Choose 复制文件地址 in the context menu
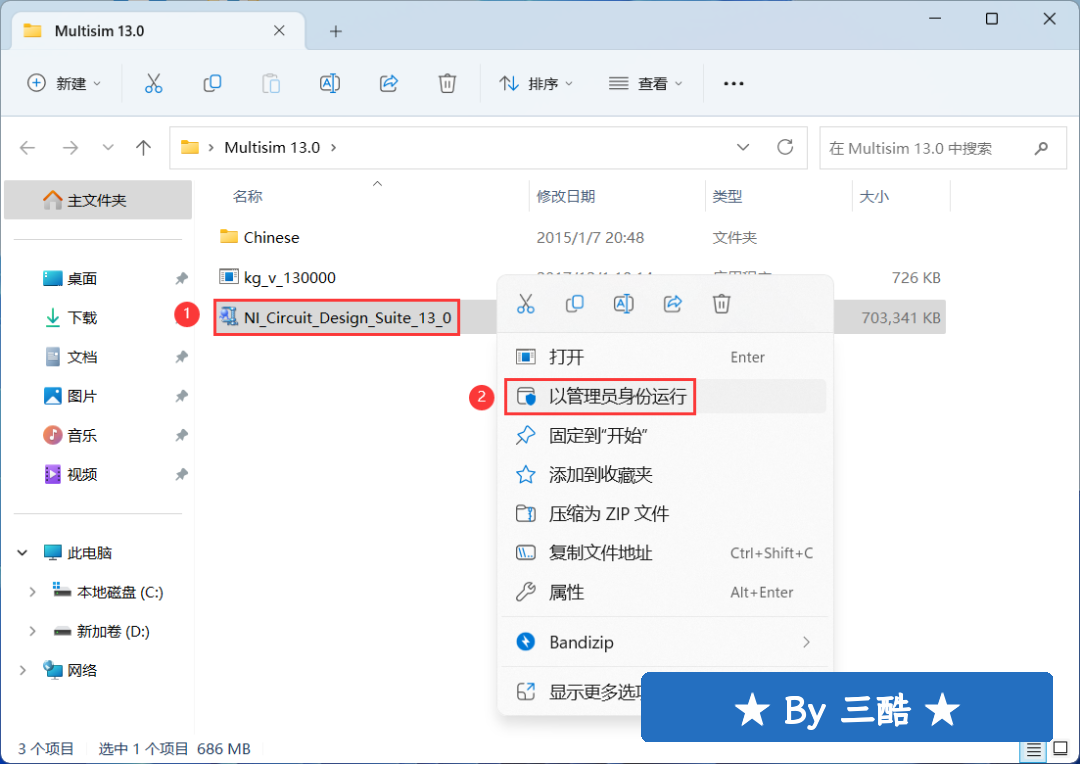This screenshot has height=764, width=1080. [x=665, y=553]
